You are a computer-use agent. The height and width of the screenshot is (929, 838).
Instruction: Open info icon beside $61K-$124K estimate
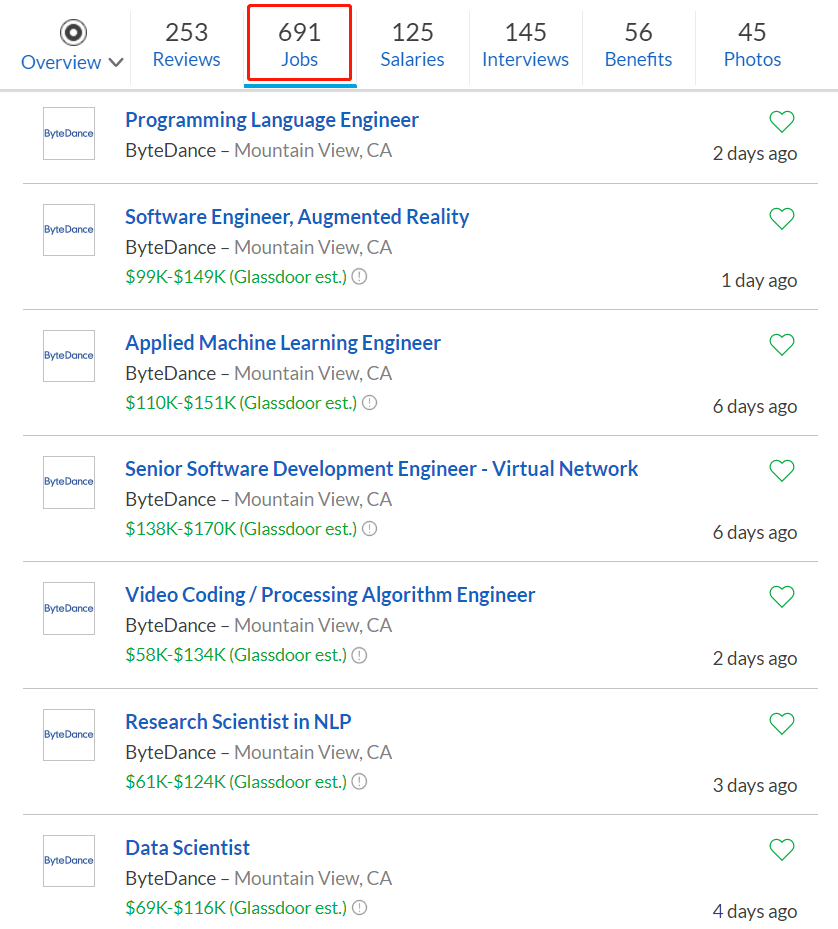(x=359, y=782)
